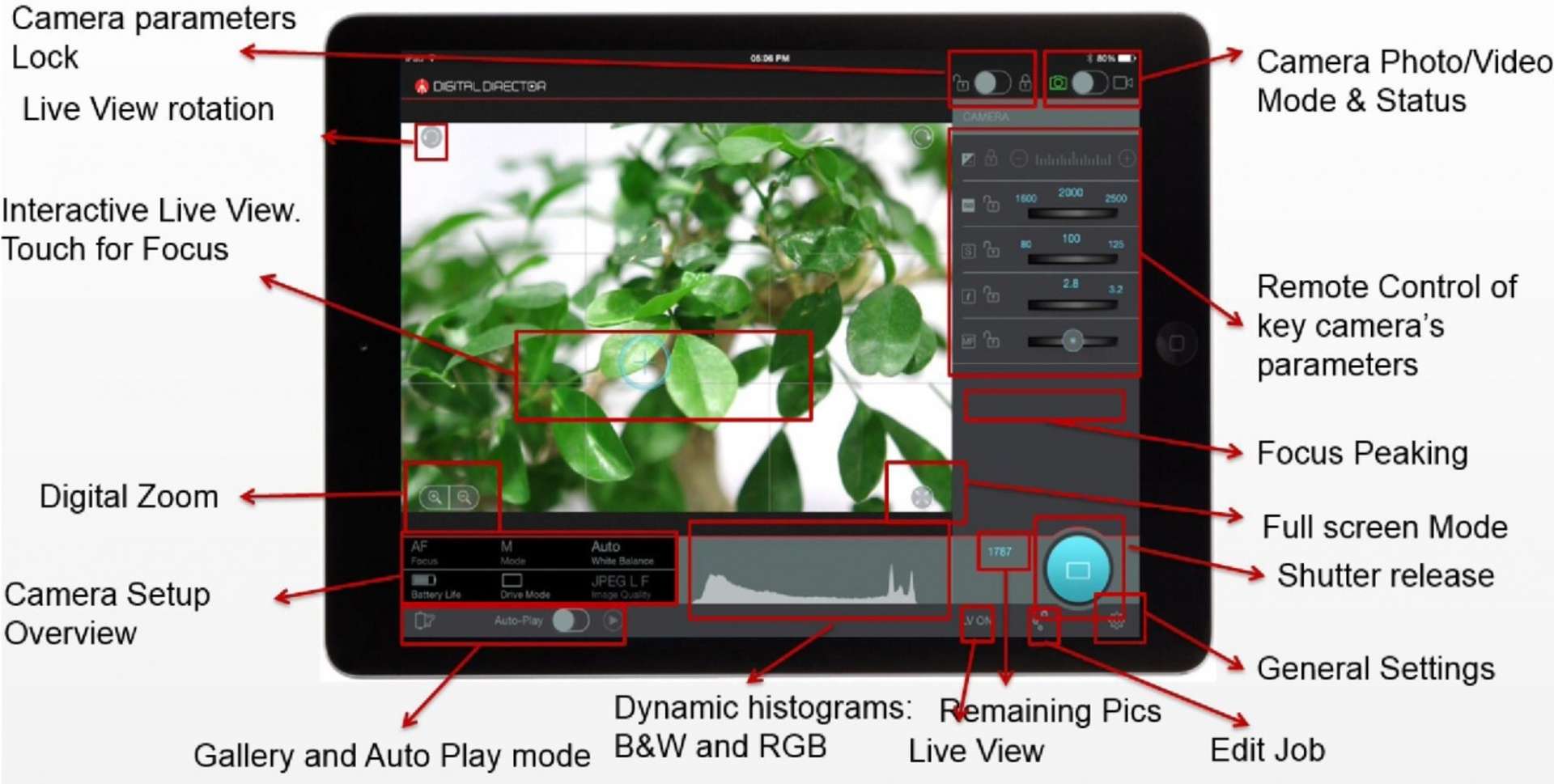This screenshot has height=784, width=1554.
Task: Click the manual focus slider knob
Action: (1072, 341)
